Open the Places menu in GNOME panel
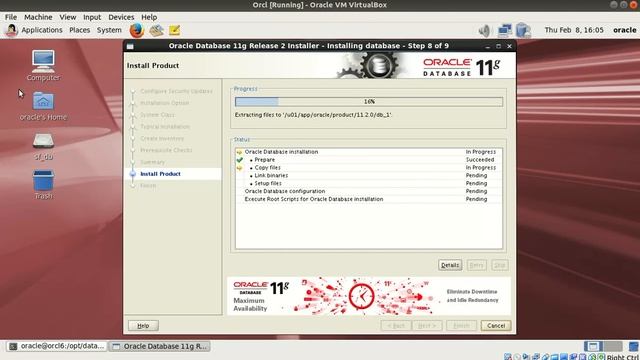Image resolution: width=640 pixels, height=360 pixels. point(79,30)
